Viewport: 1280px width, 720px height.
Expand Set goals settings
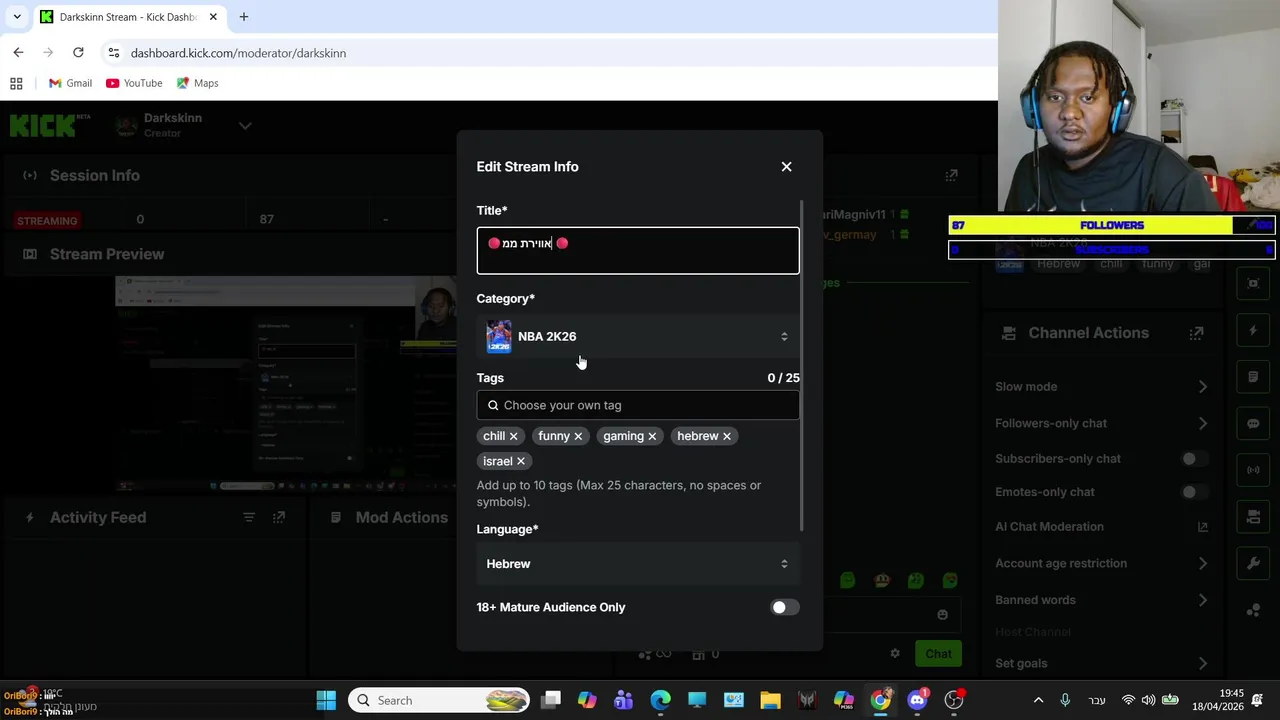(x=1202, y=663)
